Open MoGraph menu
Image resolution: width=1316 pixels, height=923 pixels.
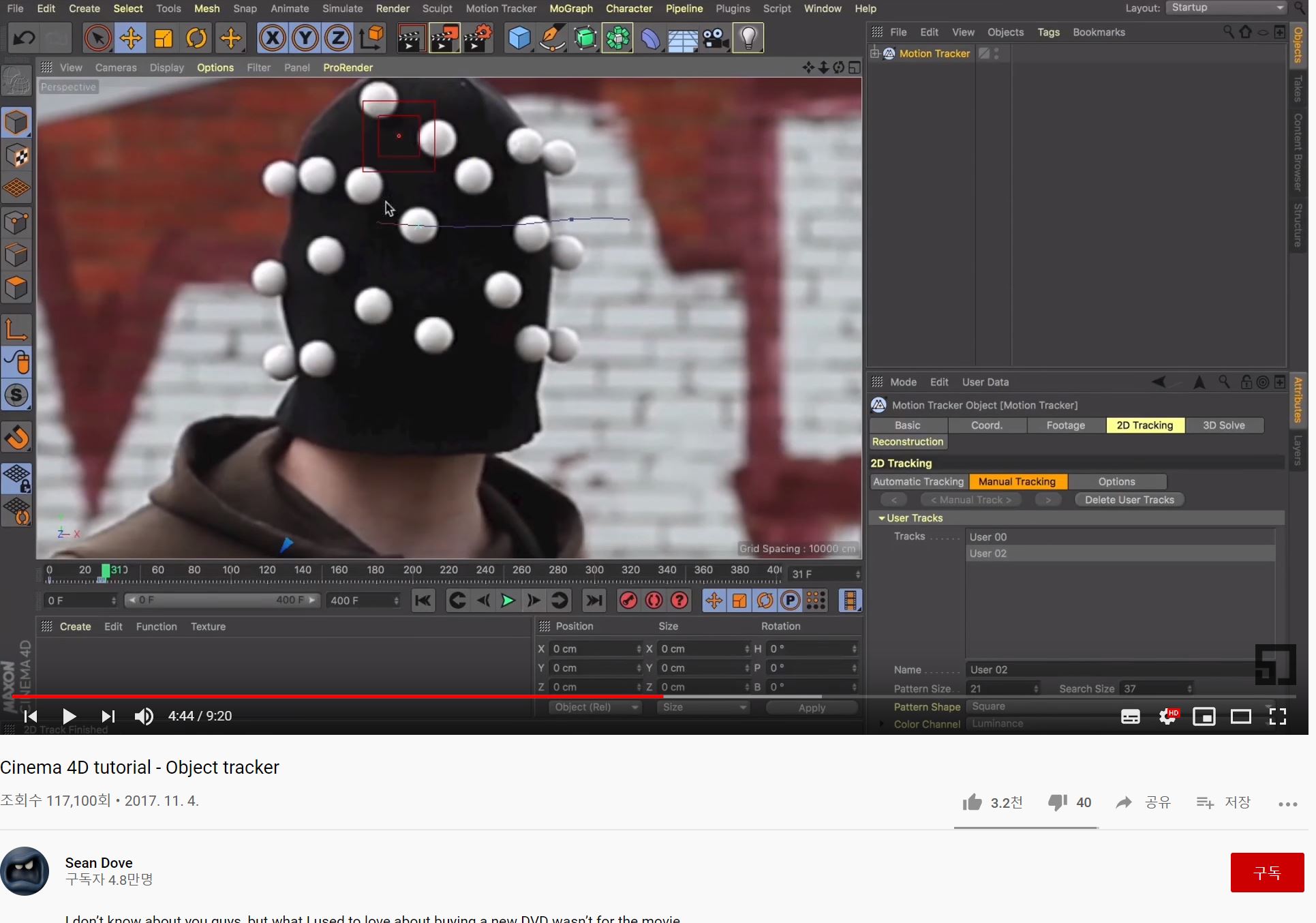[571, 9]
